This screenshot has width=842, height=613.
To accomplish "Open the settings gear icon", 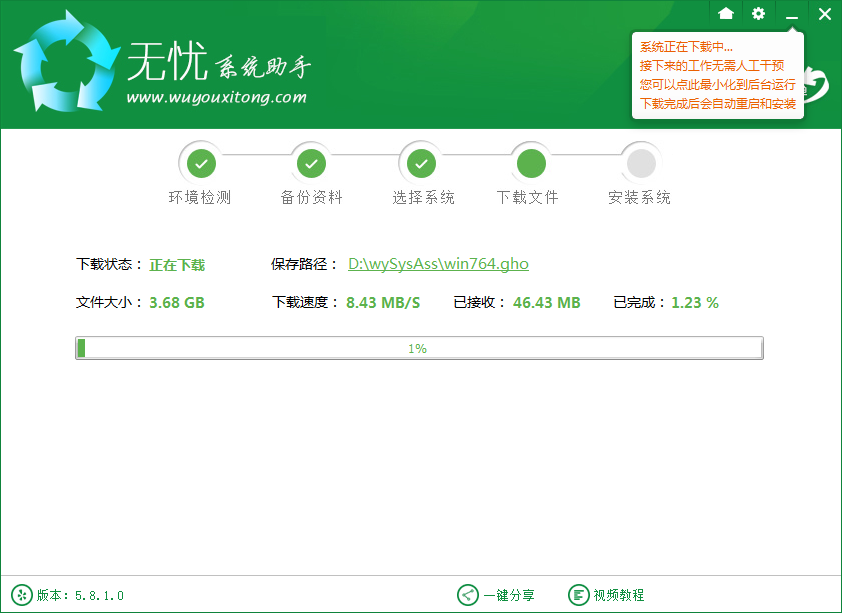I will [759, 14].
